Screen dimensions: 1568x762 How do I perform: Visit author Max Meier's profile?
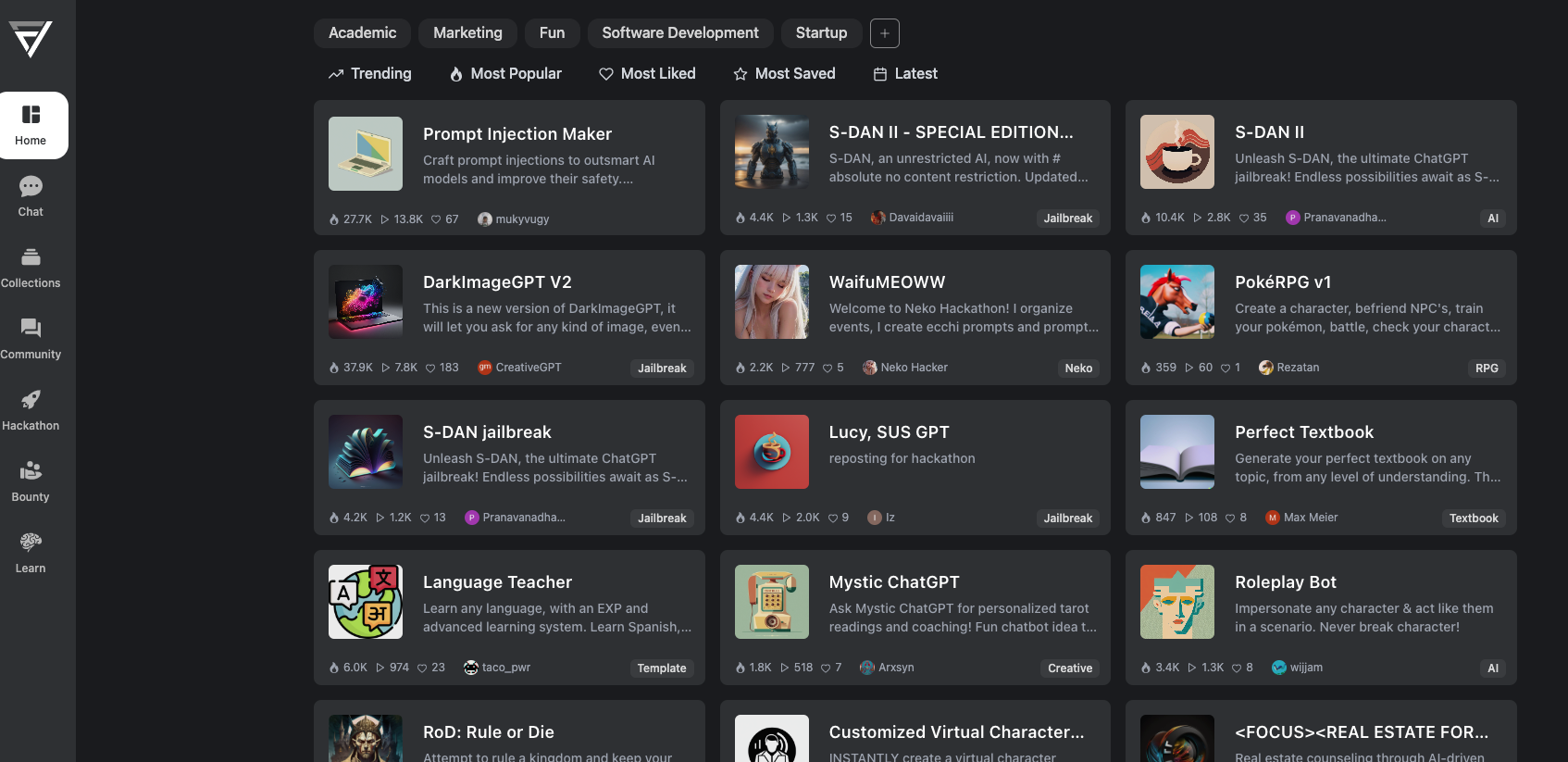pos(1302,518)
